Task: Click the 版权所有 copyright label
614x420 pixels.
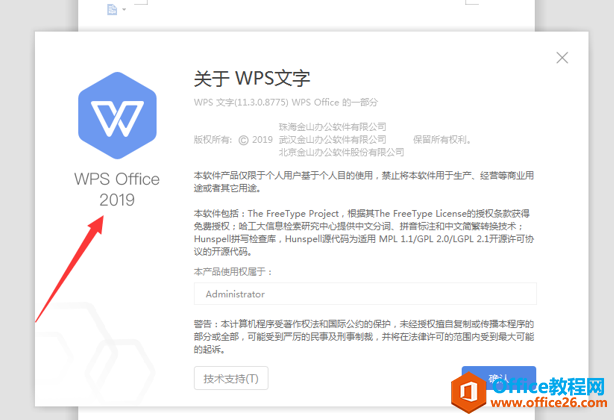Action: pyautogui.click(x=213, y=140)
